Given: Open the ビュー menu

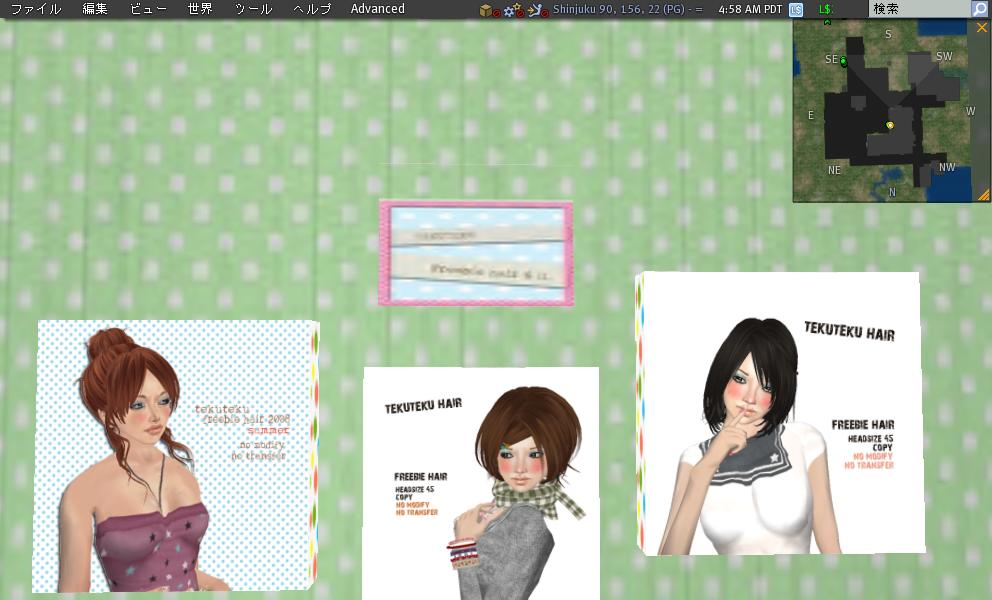Looking at the screenshot, I should (149, 9).
